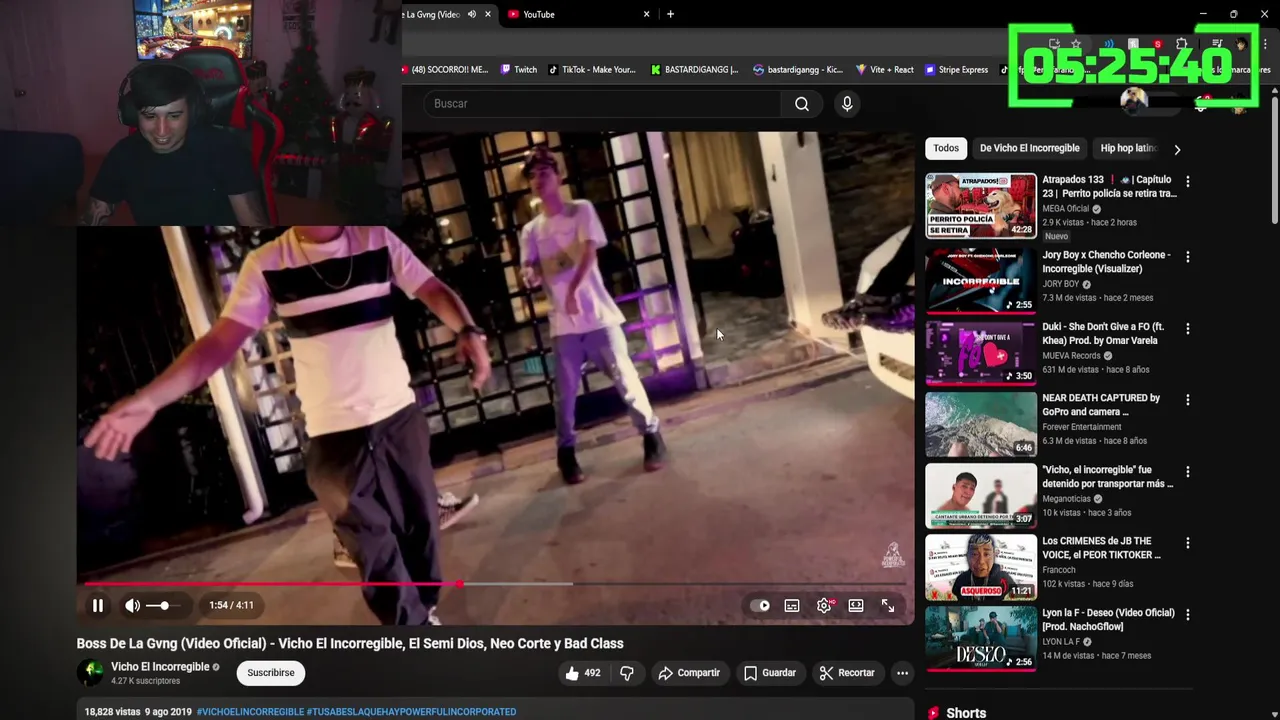Show more filter chips with right arrow
Screen dimensions: 1280x720
click(x=1177, y=149)
